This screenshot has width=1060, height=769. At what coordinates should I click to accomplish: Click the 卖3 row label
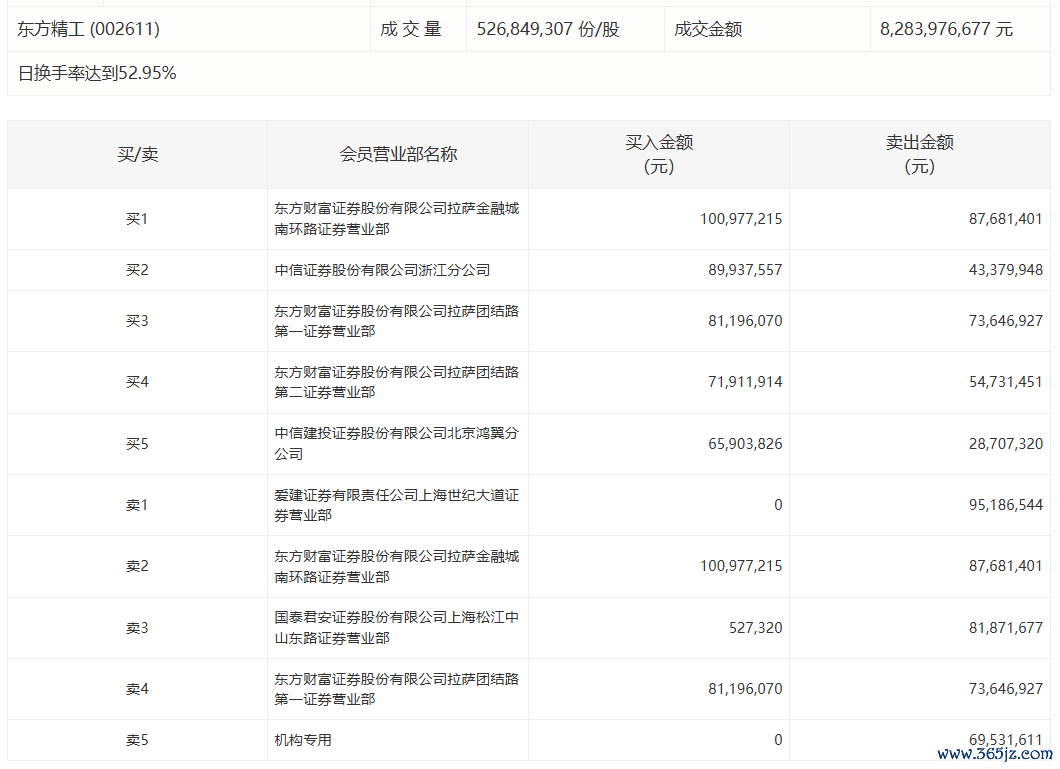tap(137, 628)
